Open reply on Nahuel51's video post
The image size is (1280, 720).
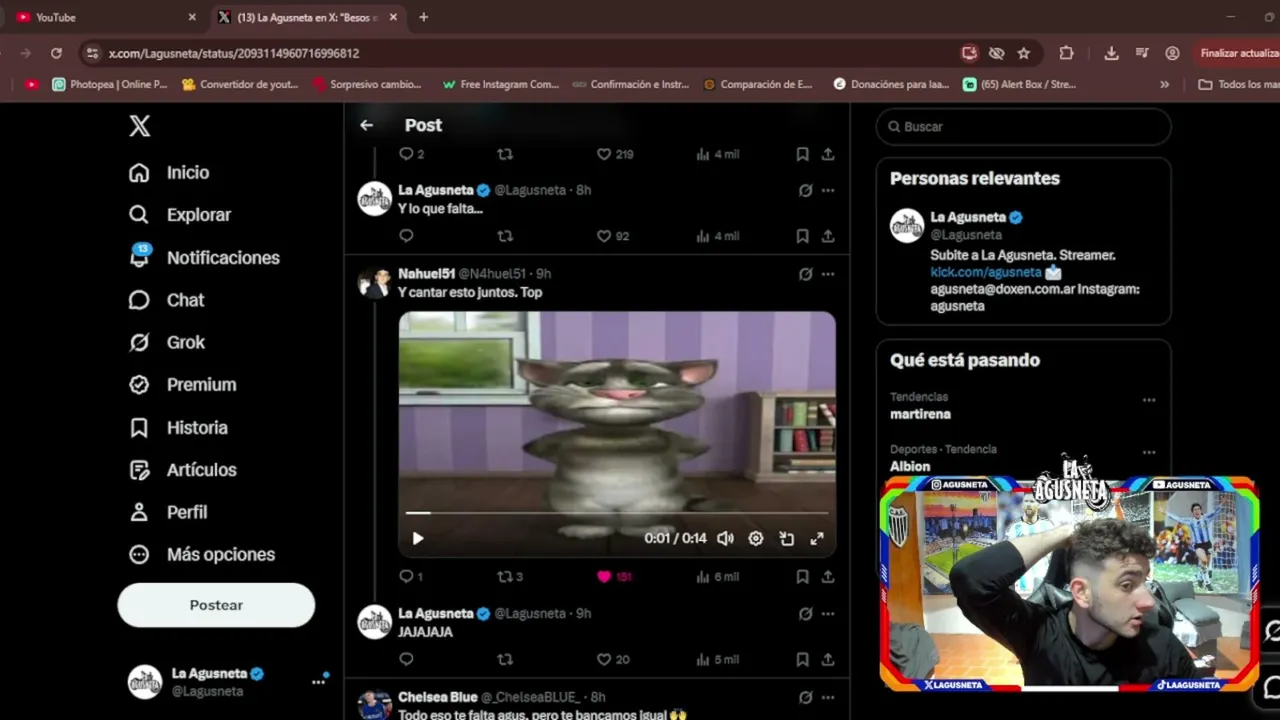406,577
